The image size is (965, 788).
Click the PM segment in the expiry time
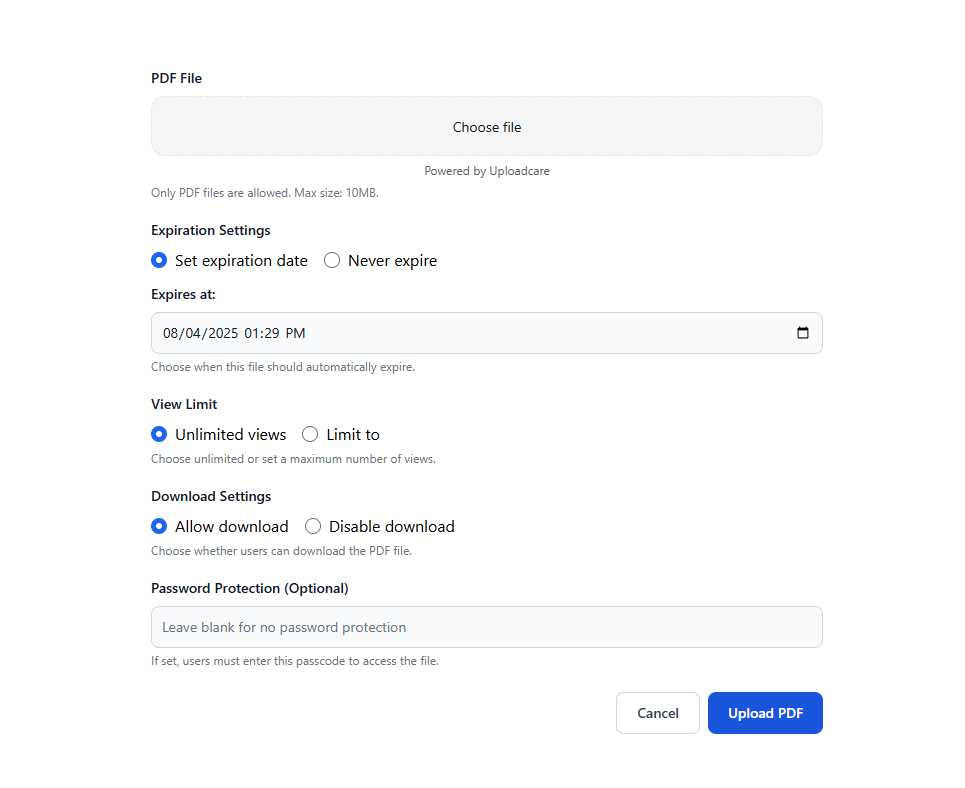(296, 333)
